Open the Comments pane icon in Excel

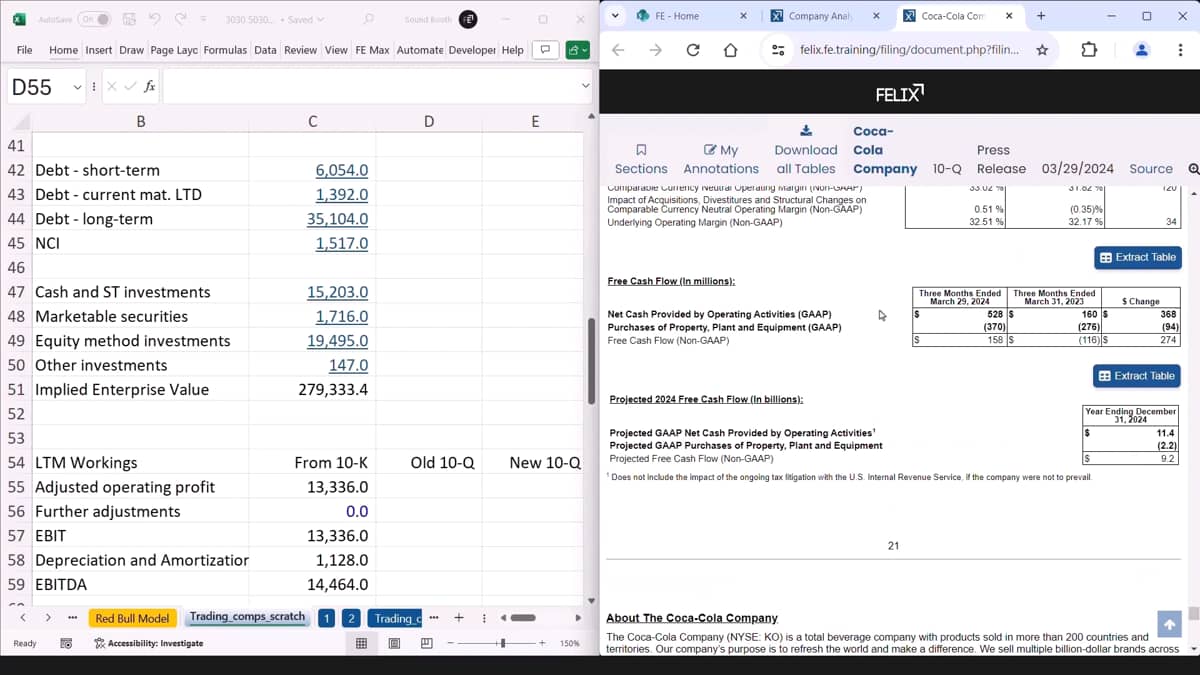pos(544,50)
